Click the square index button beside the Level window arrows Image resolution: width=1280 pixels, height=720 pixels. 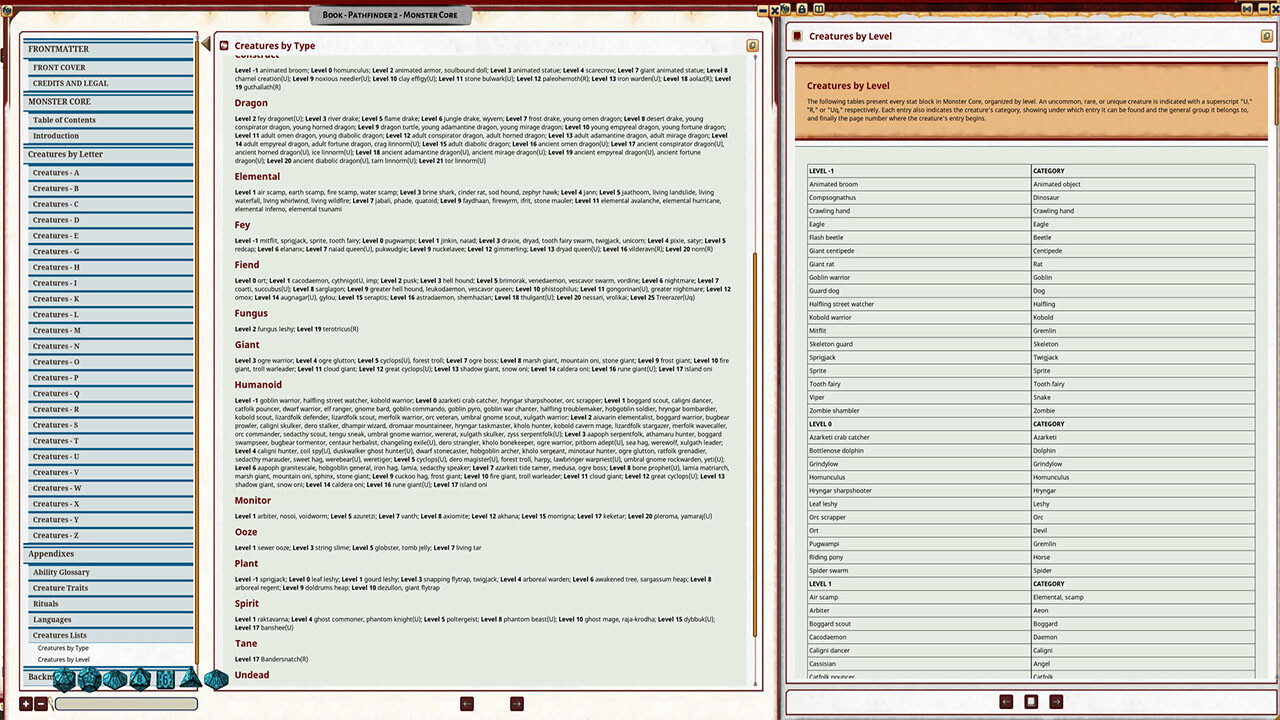[x=1031, y=702]
